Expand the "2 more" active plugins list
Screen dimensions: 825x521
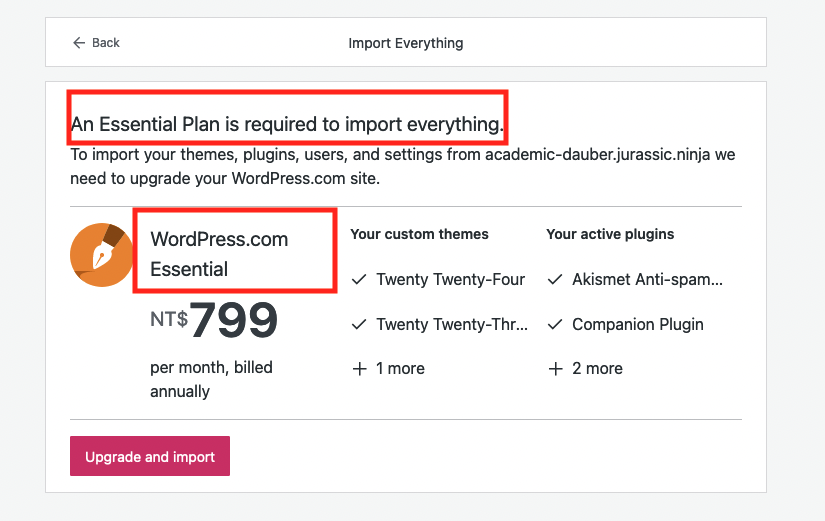point(596,369)
